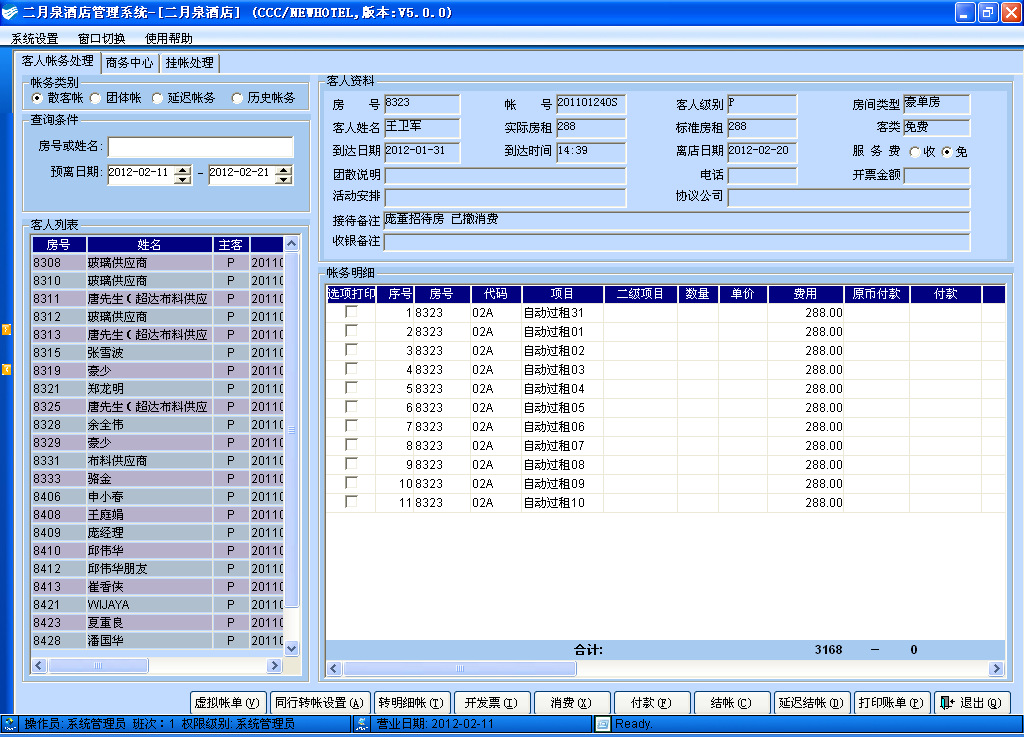Click 开票金额 input field
Viewport: 1024px width, 737px height.
pos(936,175)
